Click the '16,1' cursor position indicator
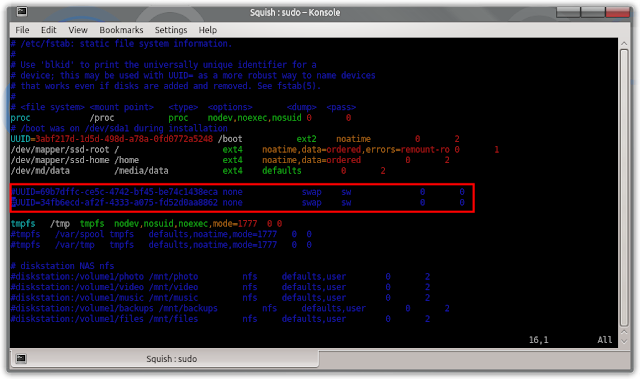 pyautogui.click(x=538, y=340)
